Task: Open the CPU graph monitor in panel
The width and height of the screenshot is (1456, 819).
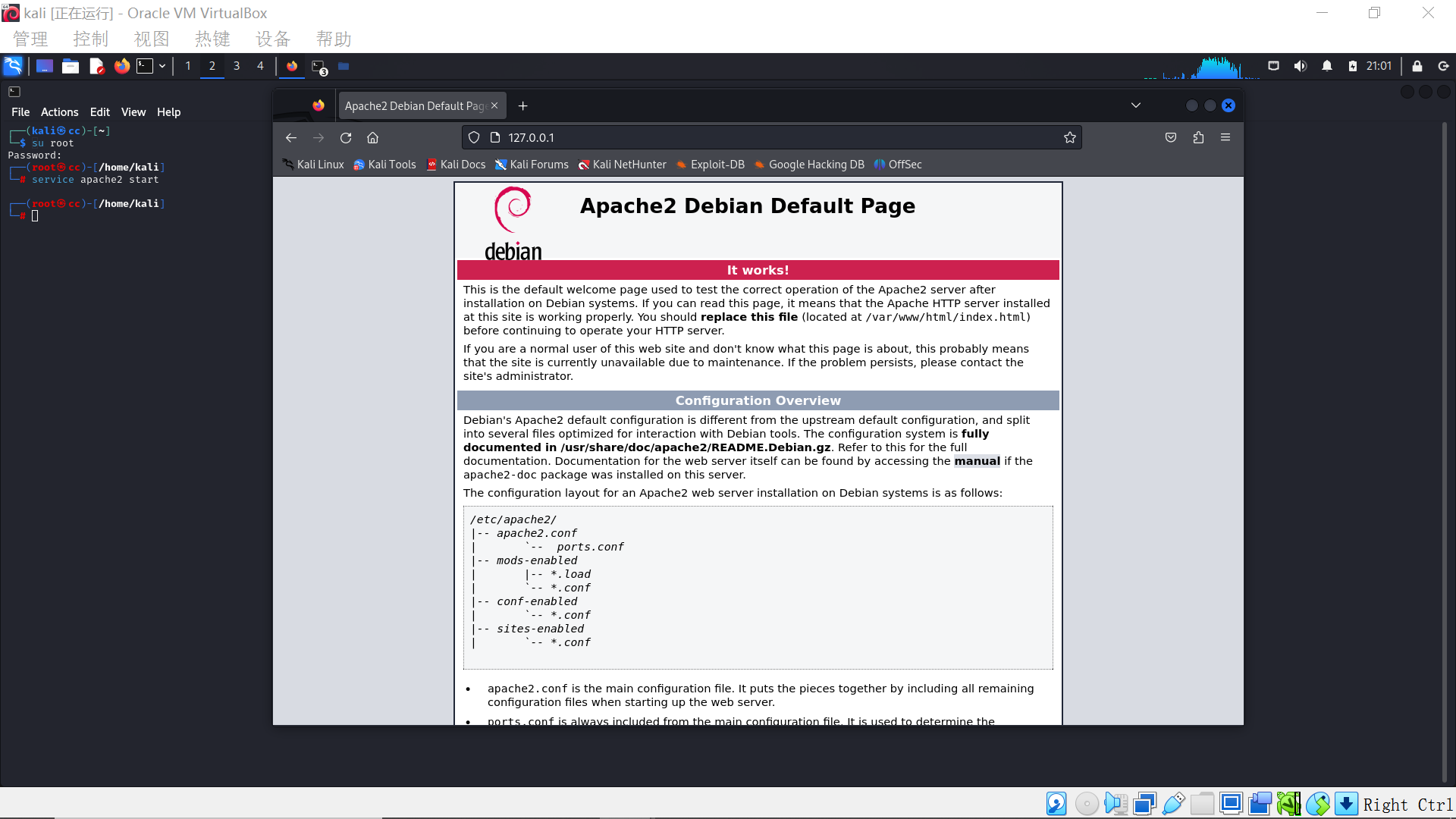Action: point(1202,67)
